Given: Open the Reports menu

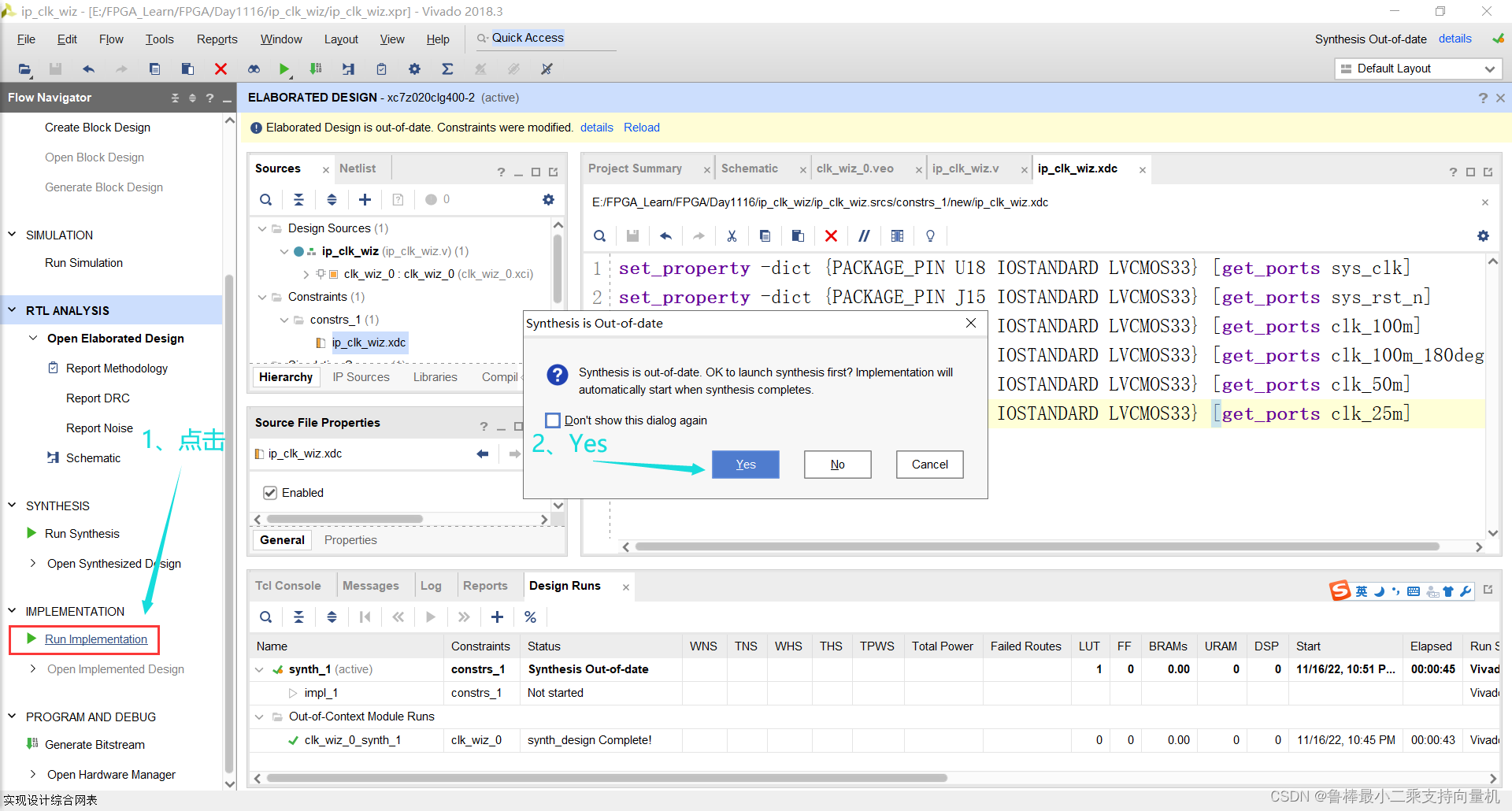Looking at the screenshot, I should click(x=217, y=39).
